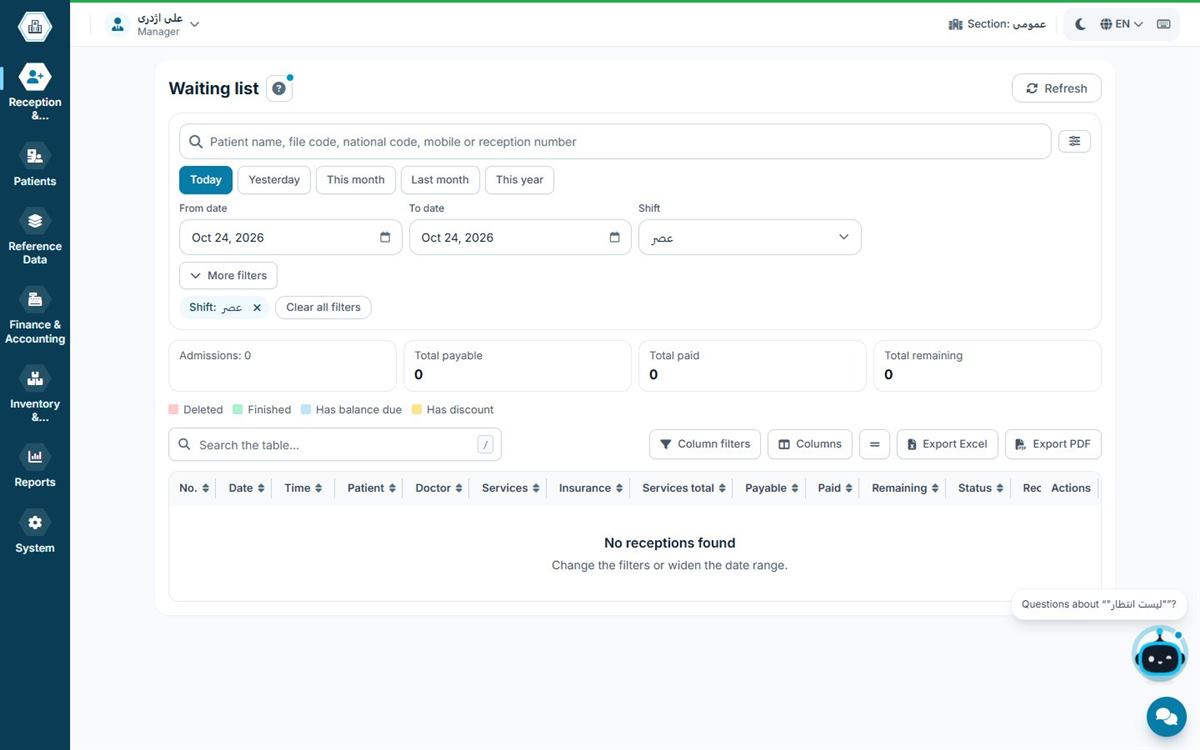Refresh the waiting list
Screen dimensions: 1200x750
click(x=1056, y=88)
